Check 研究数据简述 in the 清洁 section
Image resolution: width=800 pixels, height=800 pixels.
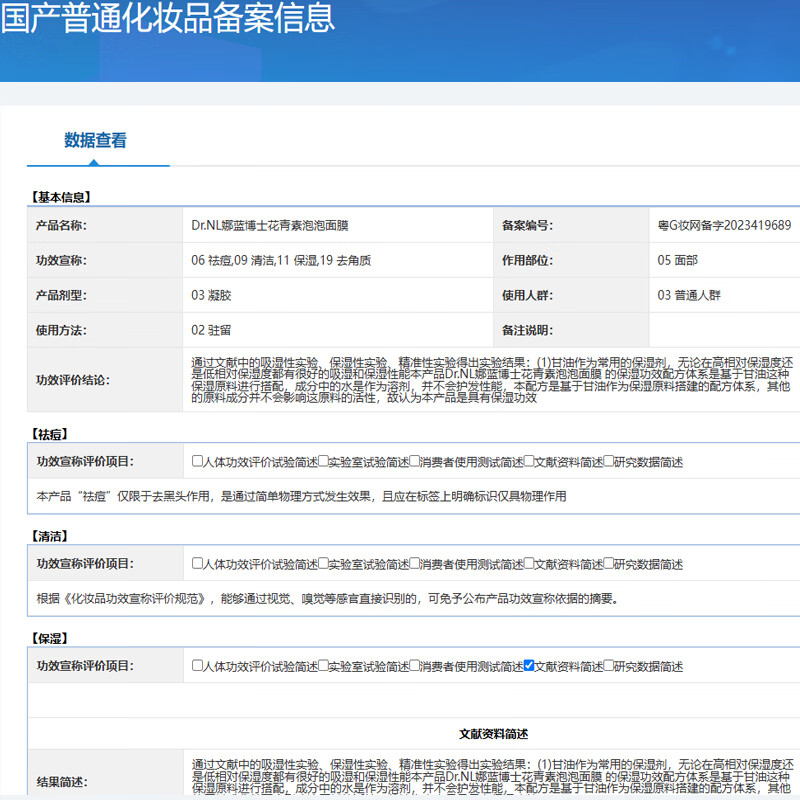pos(609,564)
